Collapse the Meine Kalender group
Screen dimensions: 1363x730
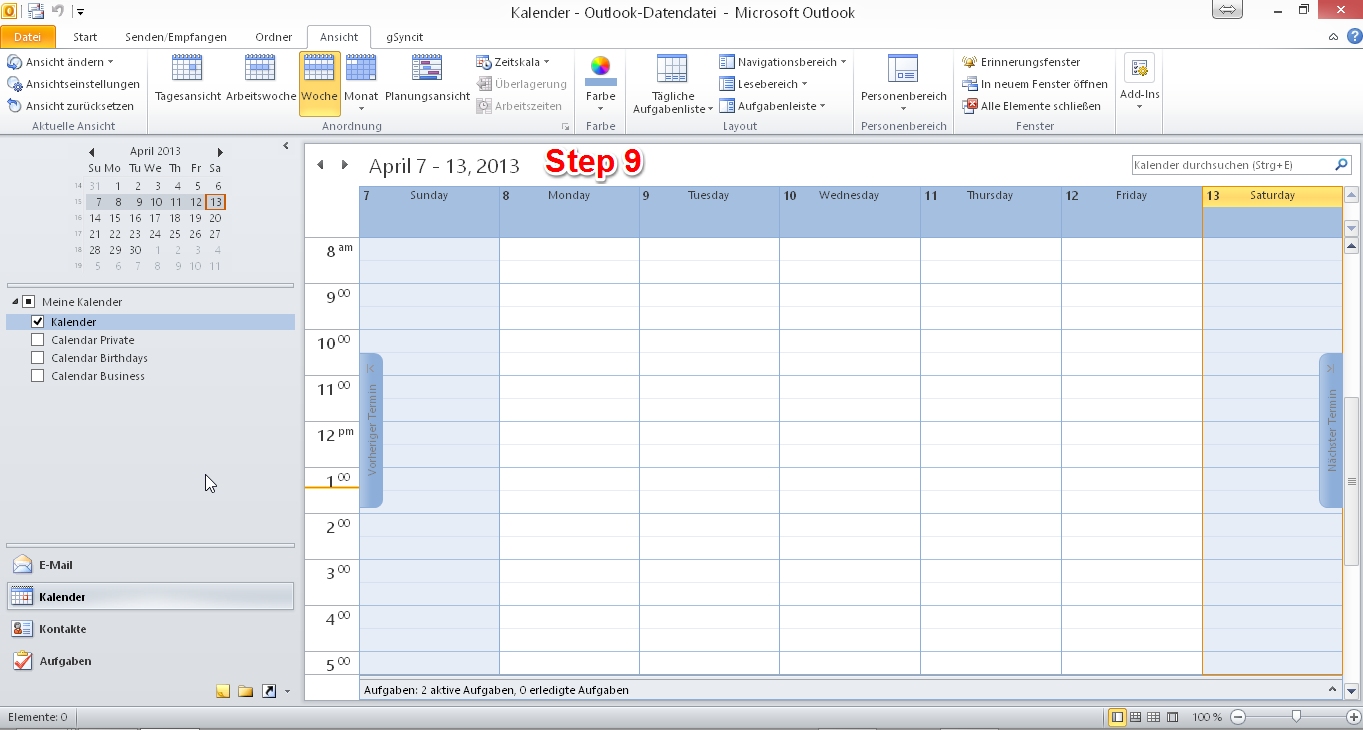point(16,302)
